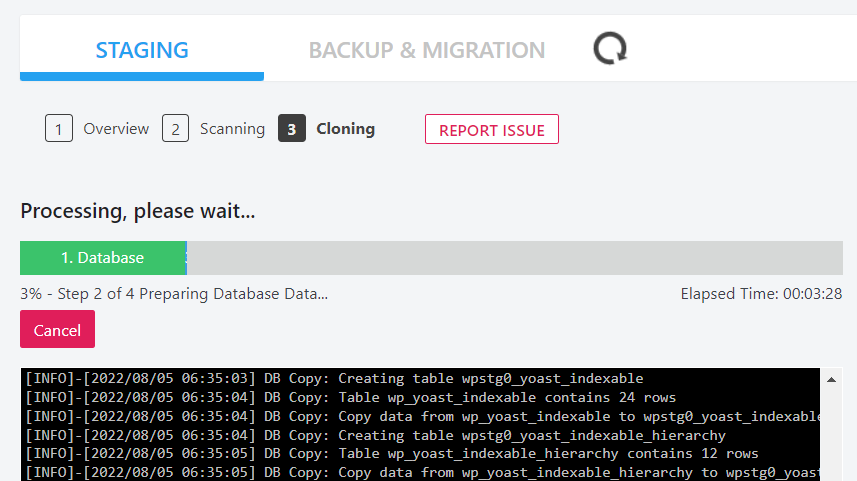
Task: Click log line 'Copy data from wp_yoast_indexable_hierarchy'
Action: click(x=422, y=472)
